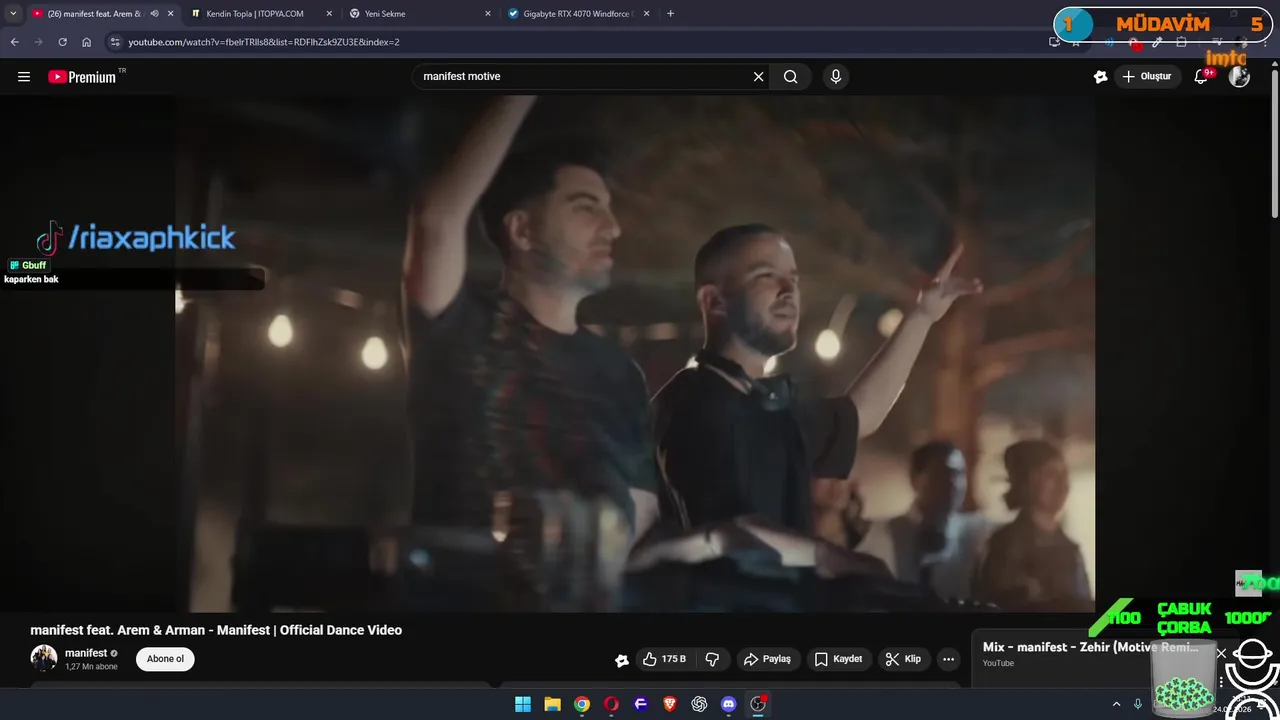Viewport: 1280px width, 720px height.
Task: Open ChatGPT app from taskbar
Action: (699, 704)
